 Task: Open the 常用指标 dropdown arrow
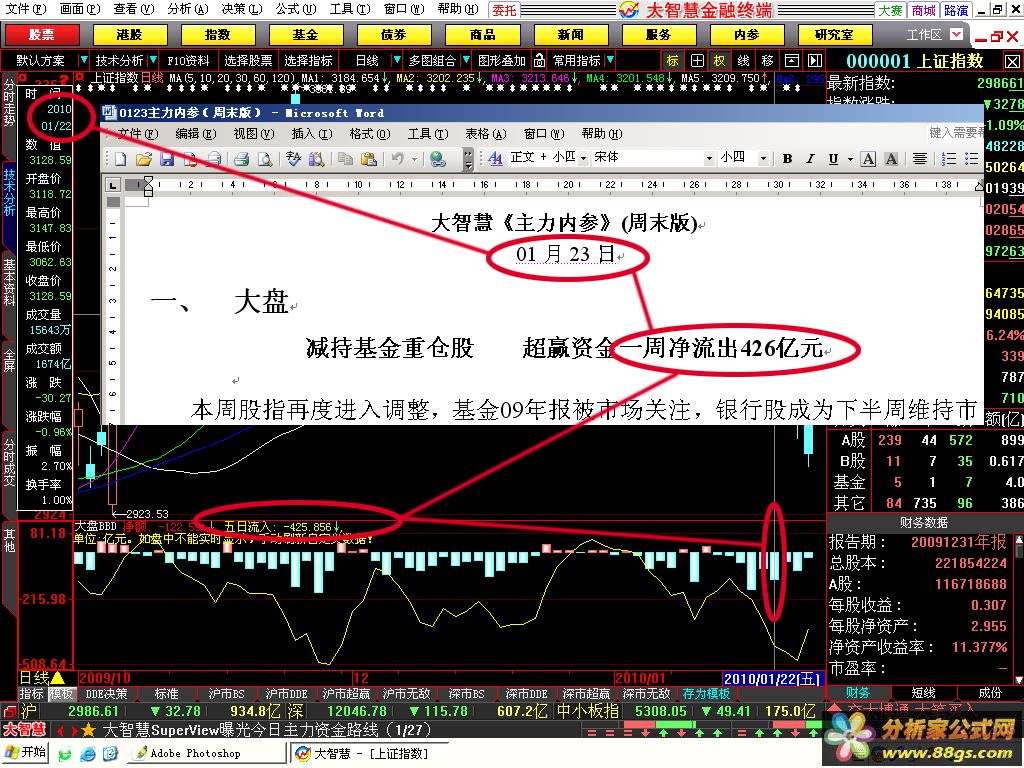[x=610, y=60]
